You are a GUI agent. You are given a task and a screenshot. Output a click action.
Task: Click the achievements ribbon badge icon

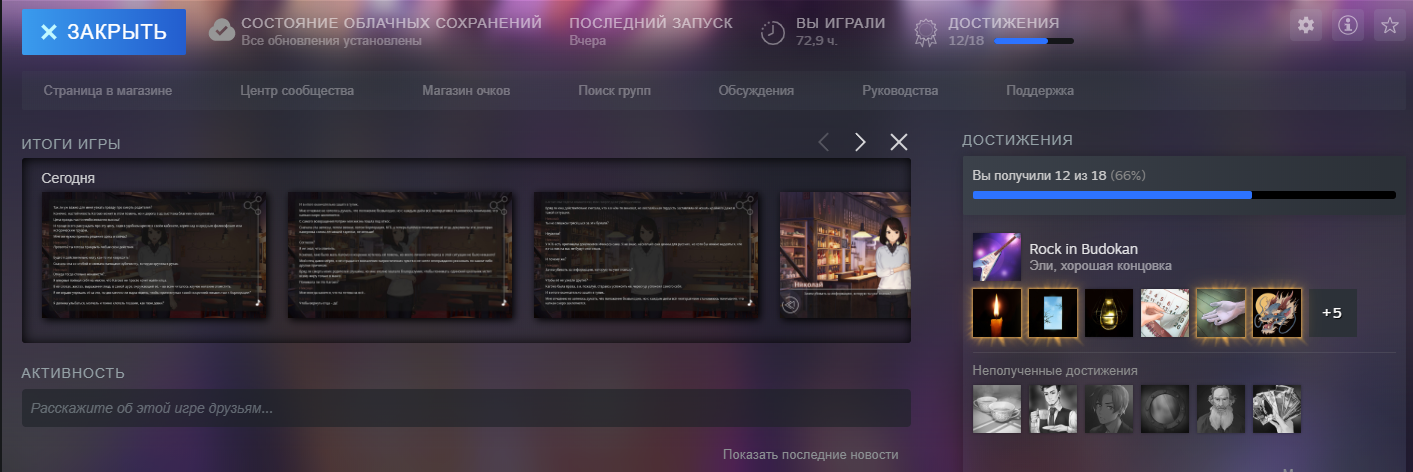[x=926, y=34]
